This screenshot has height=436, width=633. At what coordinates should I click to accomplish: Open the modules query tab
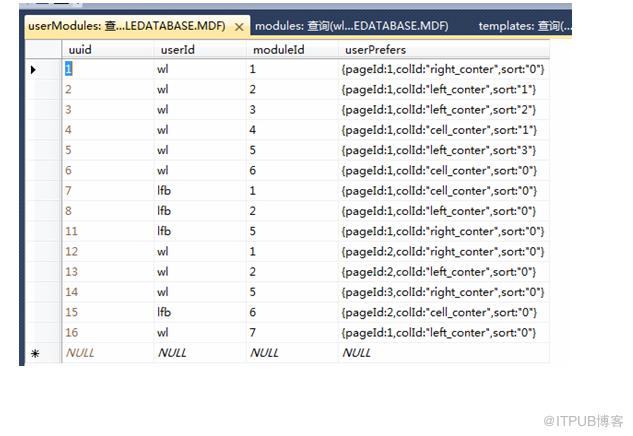point(352,26)
